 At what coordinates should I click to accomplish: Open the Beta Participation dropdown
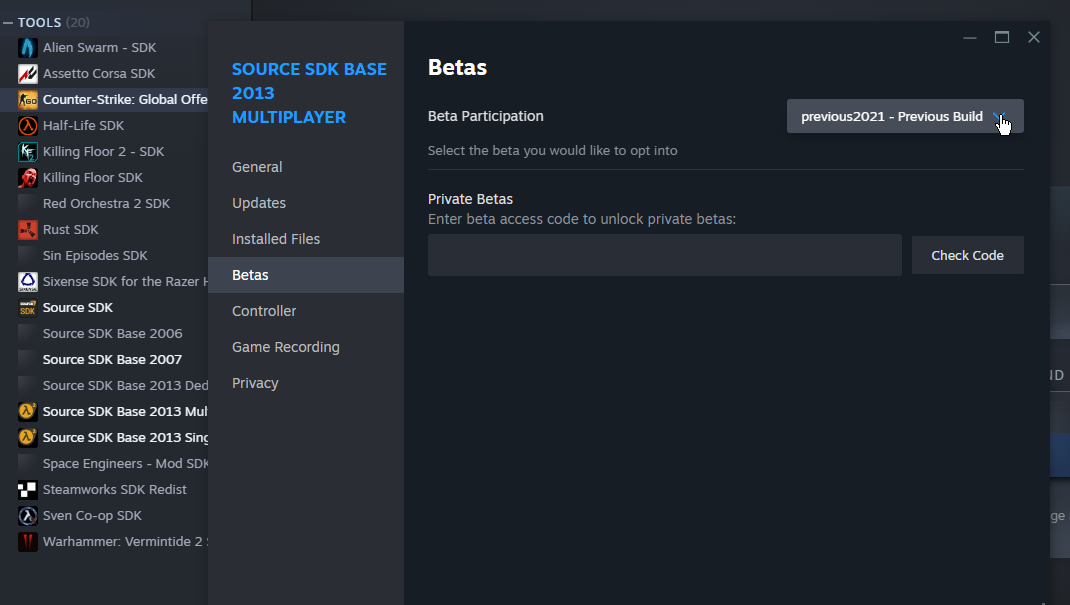click(905, 117)
